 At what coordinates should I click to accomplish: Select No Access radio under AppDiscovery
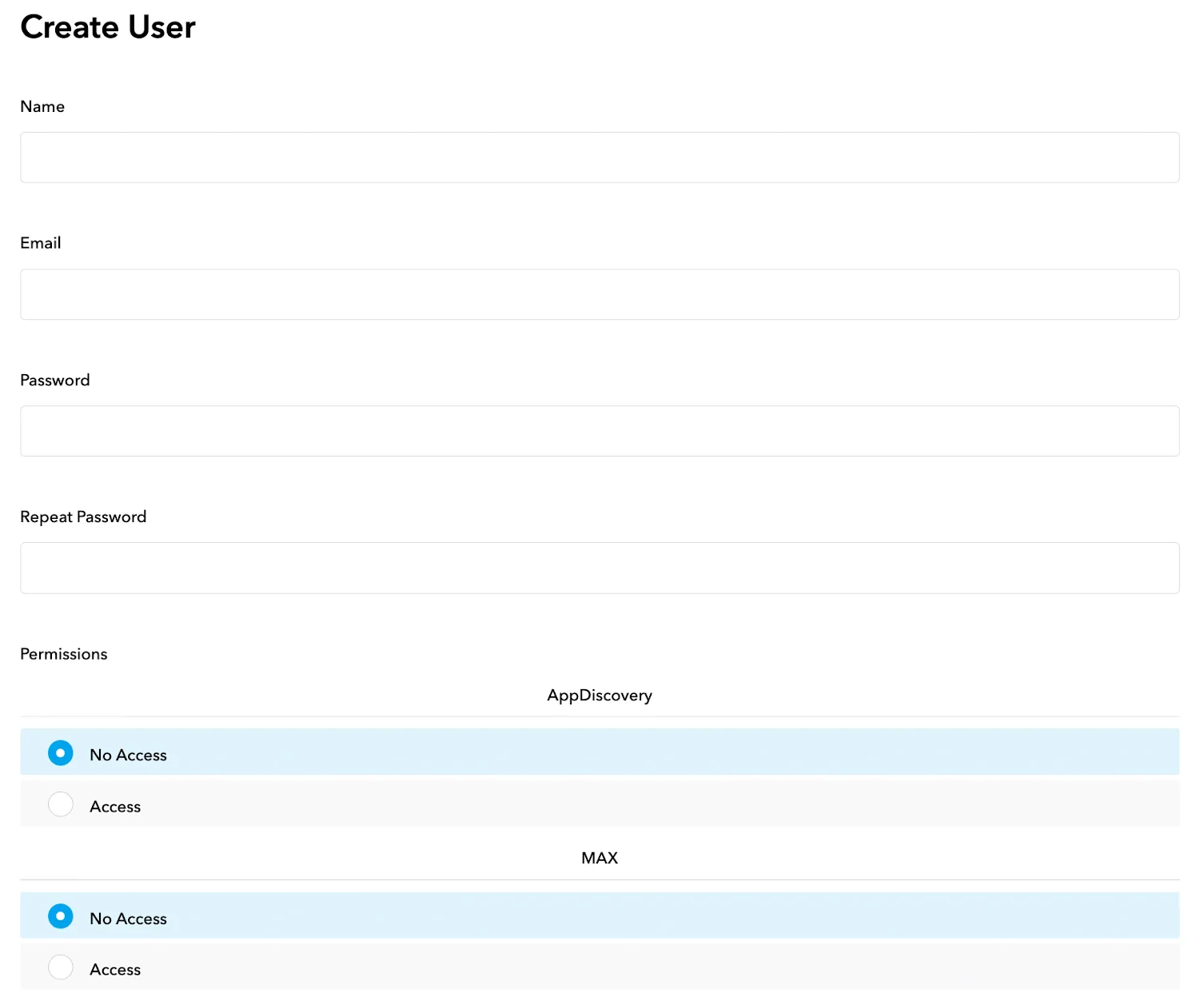click(61, 753)
